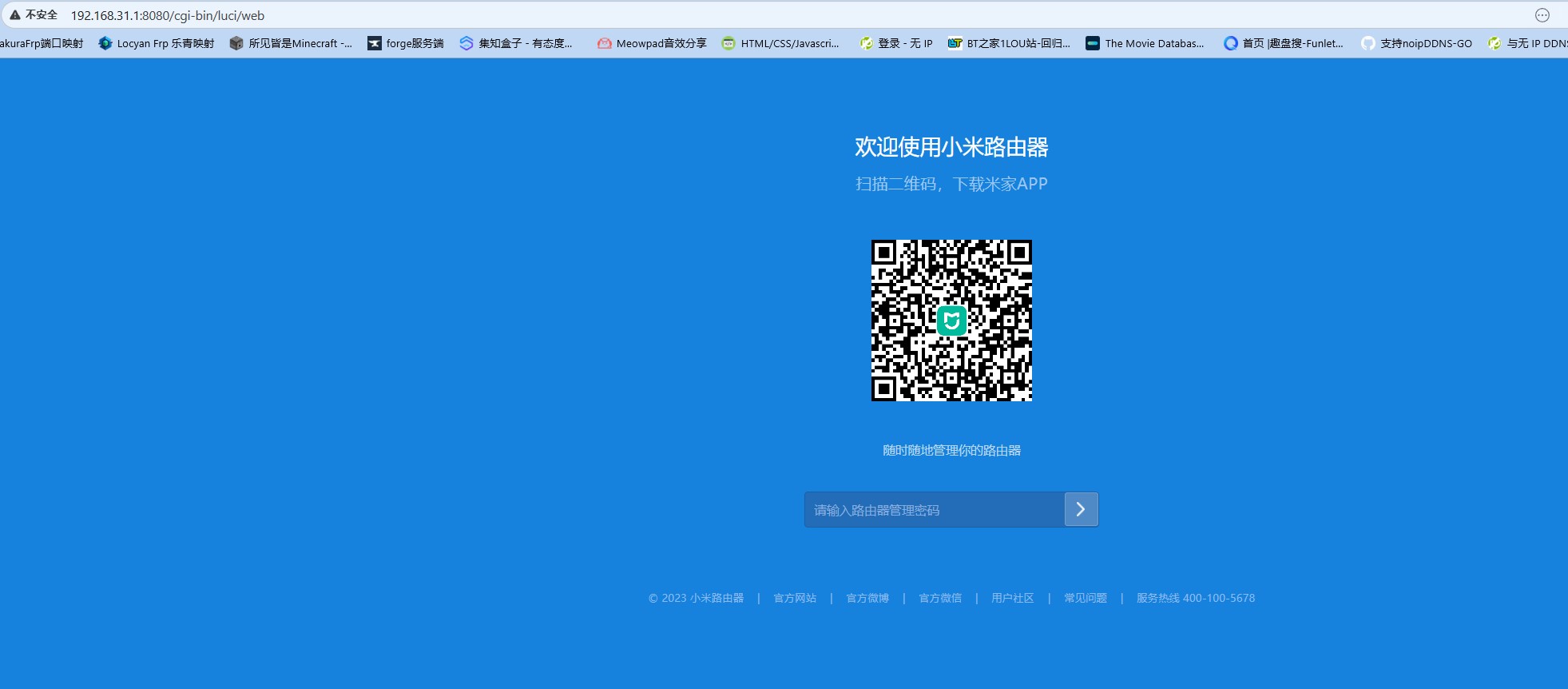The image size is (1568, 689).
Task: Open The Movie Database bookmark
Action: (1145, 43)
